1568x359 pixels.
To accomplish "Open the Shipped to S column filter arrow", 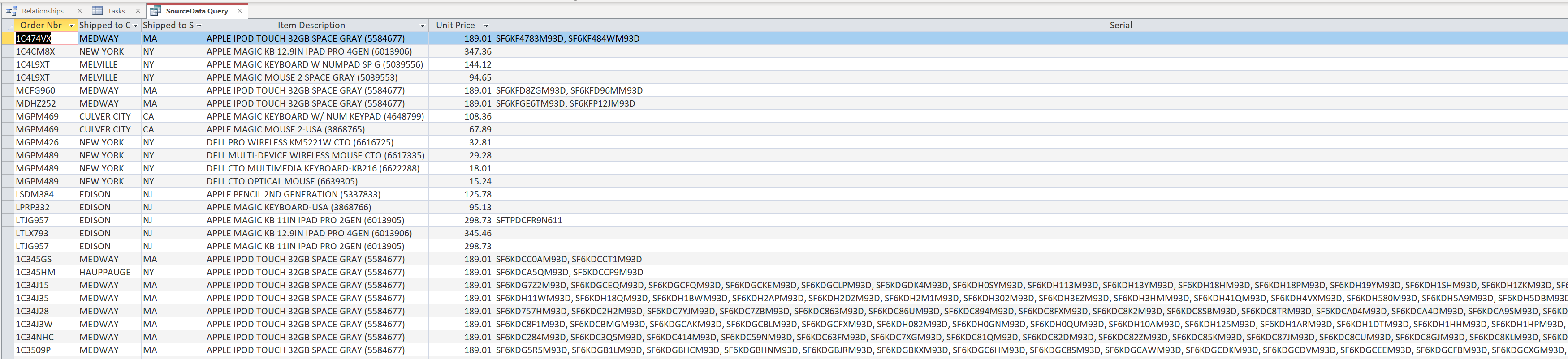I will [199, 26].
